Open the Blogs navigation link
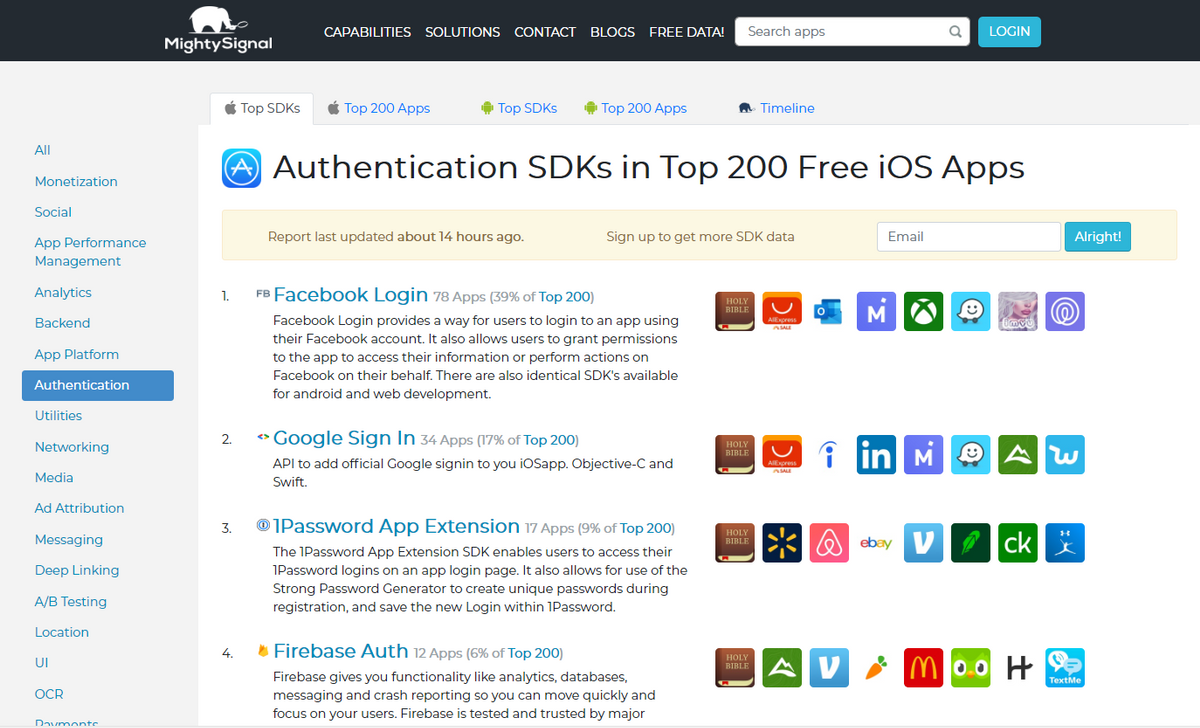 (x=612, y=32)
